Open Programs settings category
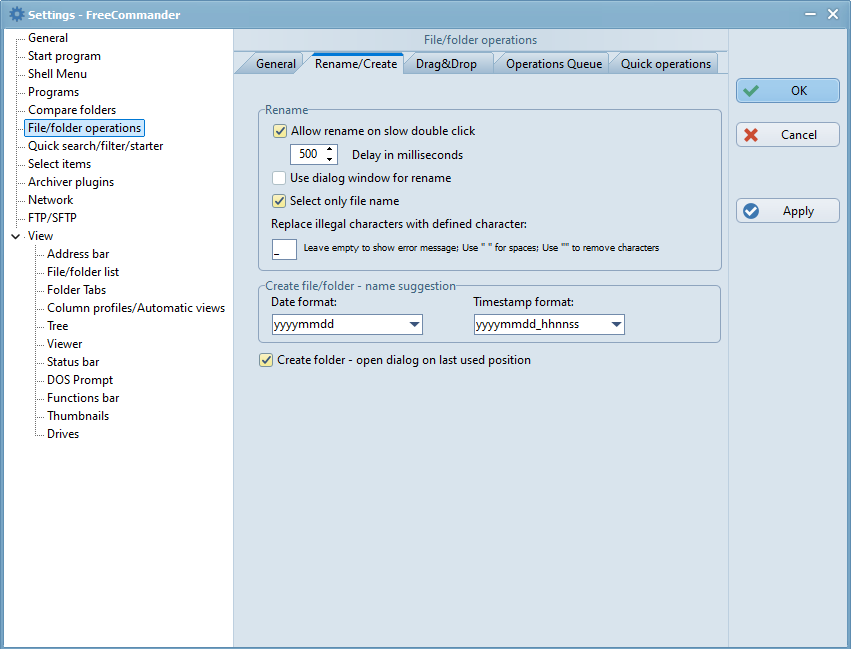Screen dimensions: 851x649 (53, 92)
